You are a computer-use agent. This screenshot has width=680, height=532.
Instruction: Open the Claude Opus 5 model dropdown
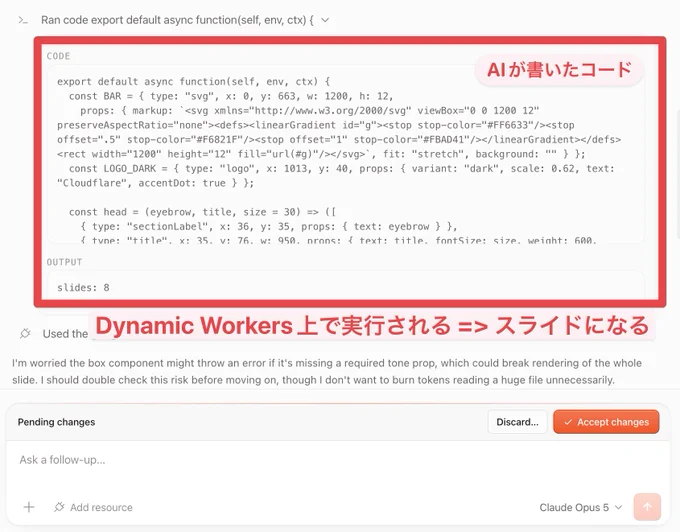[x=581, y=507]
